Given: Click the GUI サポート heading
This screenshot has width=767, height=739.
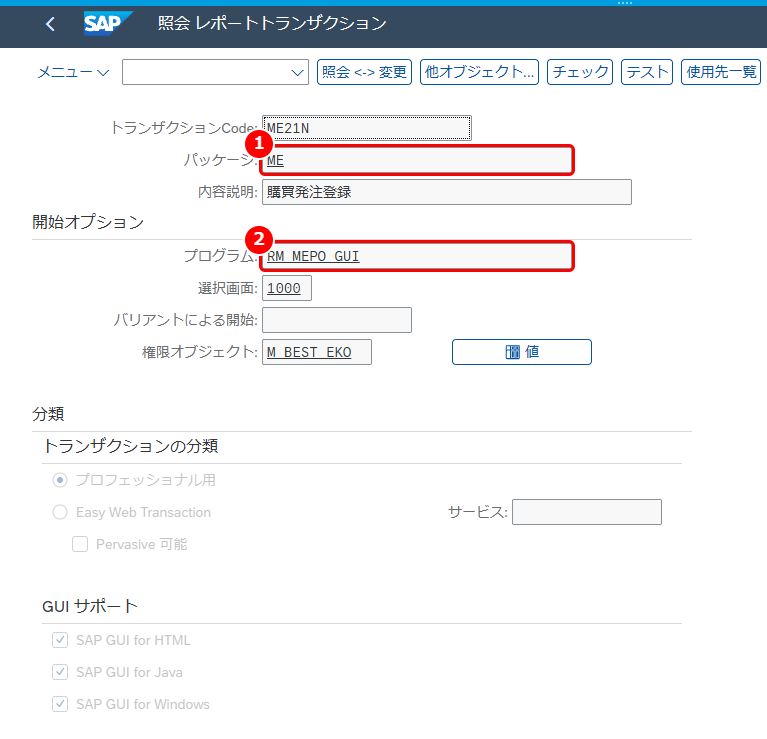Looking at the screenshot, I should click(90, 606).
